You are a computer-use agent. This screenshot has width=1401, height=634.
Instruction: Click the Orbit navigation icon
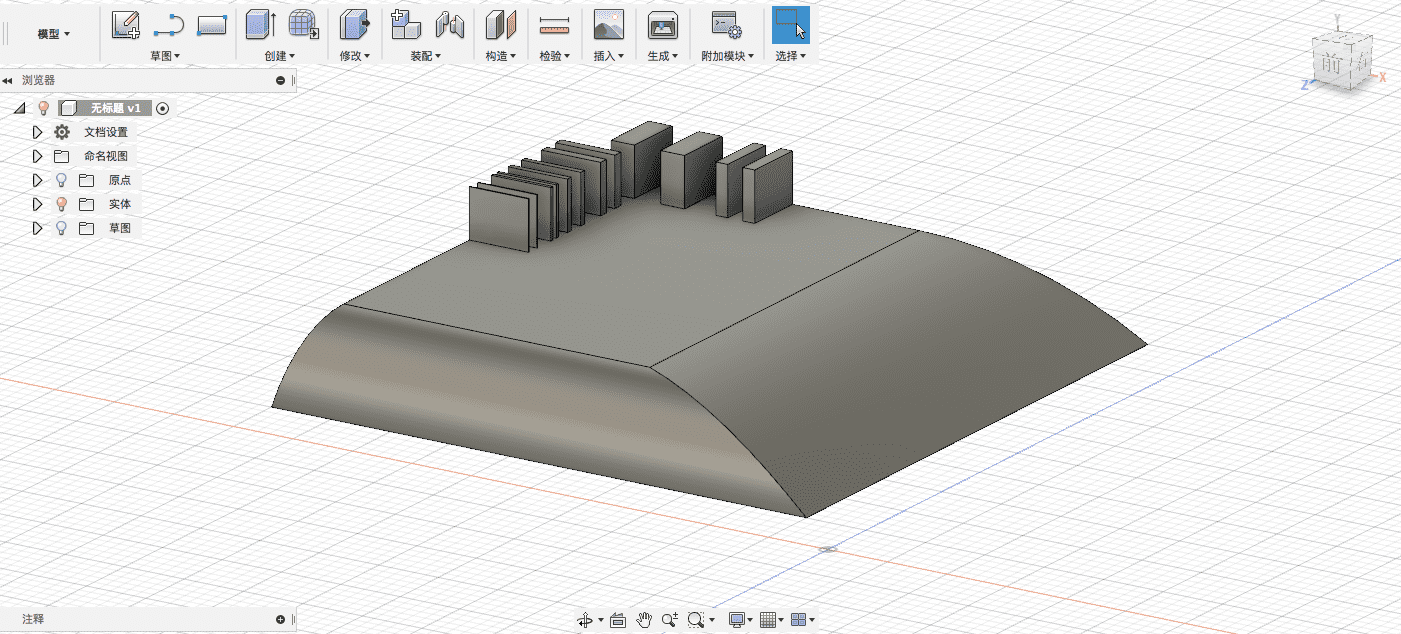(585, 620)
